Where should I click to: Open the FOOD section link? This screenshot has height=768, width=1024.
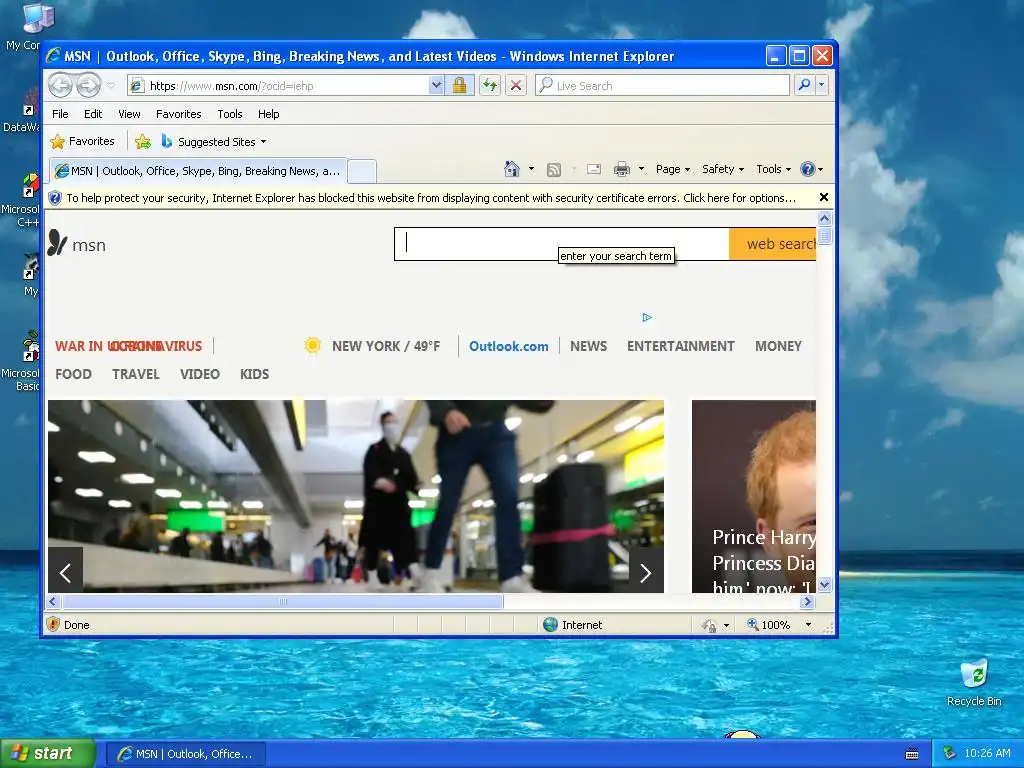pyautogui.click(x=73, y=374)
